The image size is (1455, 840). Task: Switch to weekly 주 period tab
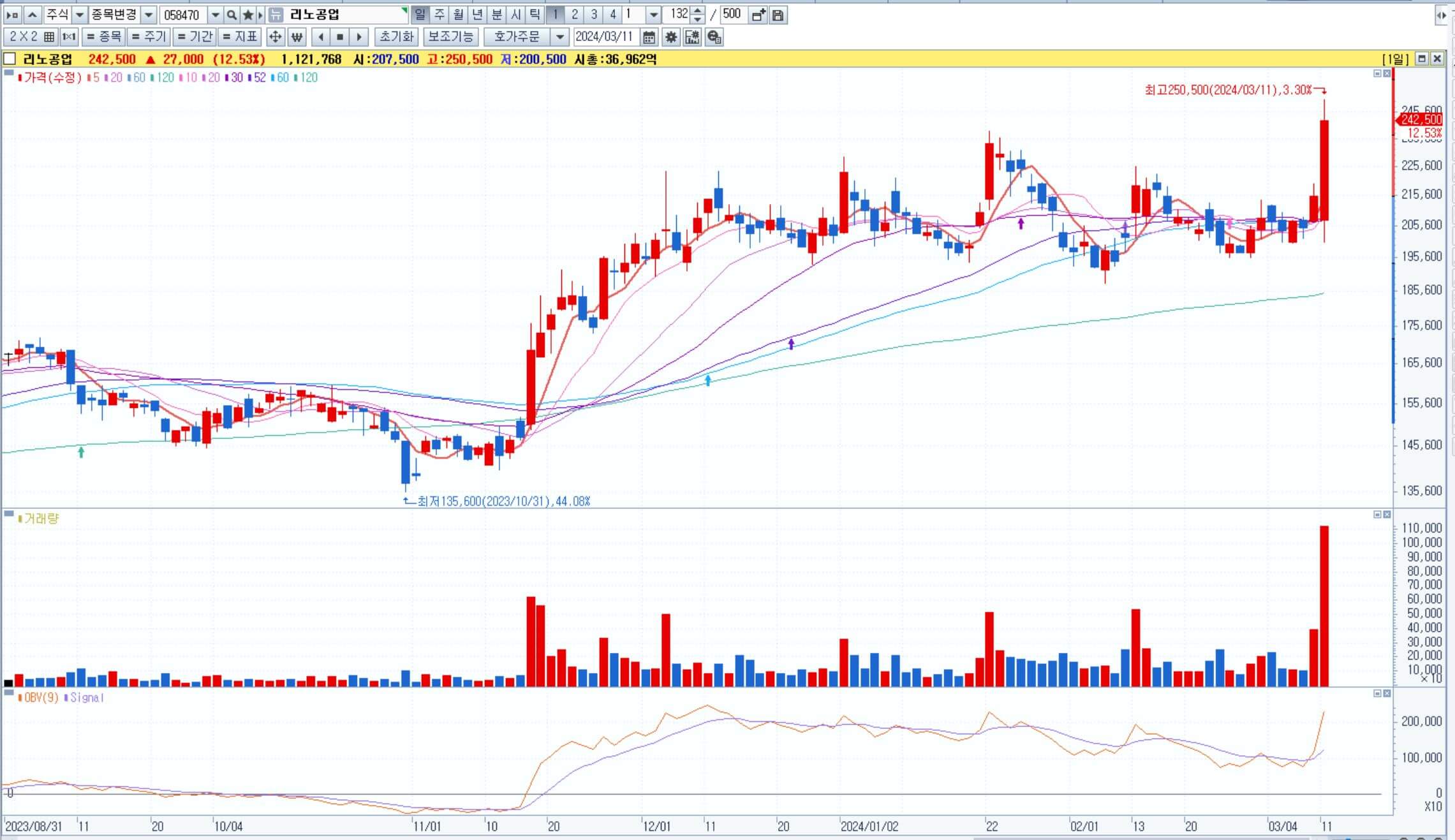click(439, 14)
